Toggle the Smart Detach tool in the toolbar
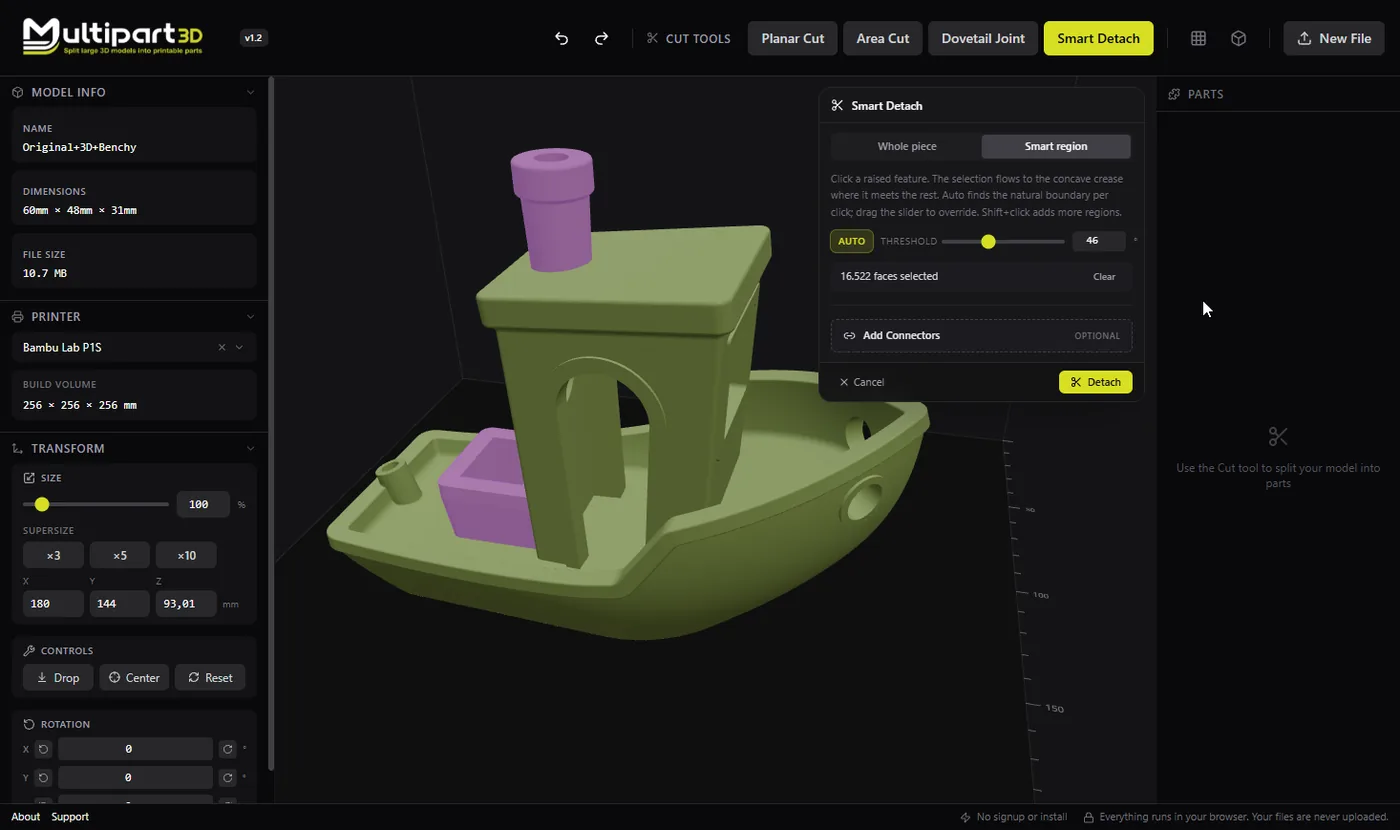Screen dimensions: 1400x830 pyautogui.click(x=1098, y=39)
